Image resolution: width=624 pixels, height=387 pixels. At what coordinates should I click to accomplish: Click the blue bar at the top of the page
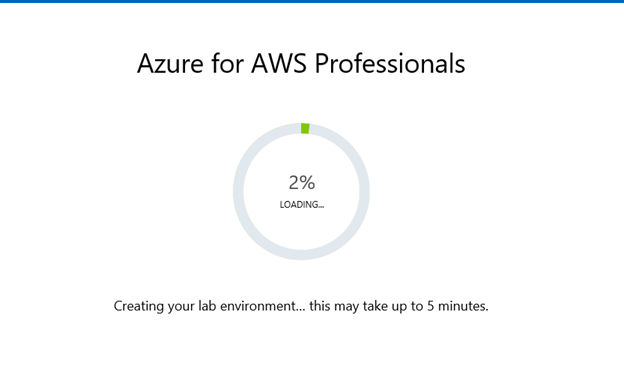tap(312, 1)
